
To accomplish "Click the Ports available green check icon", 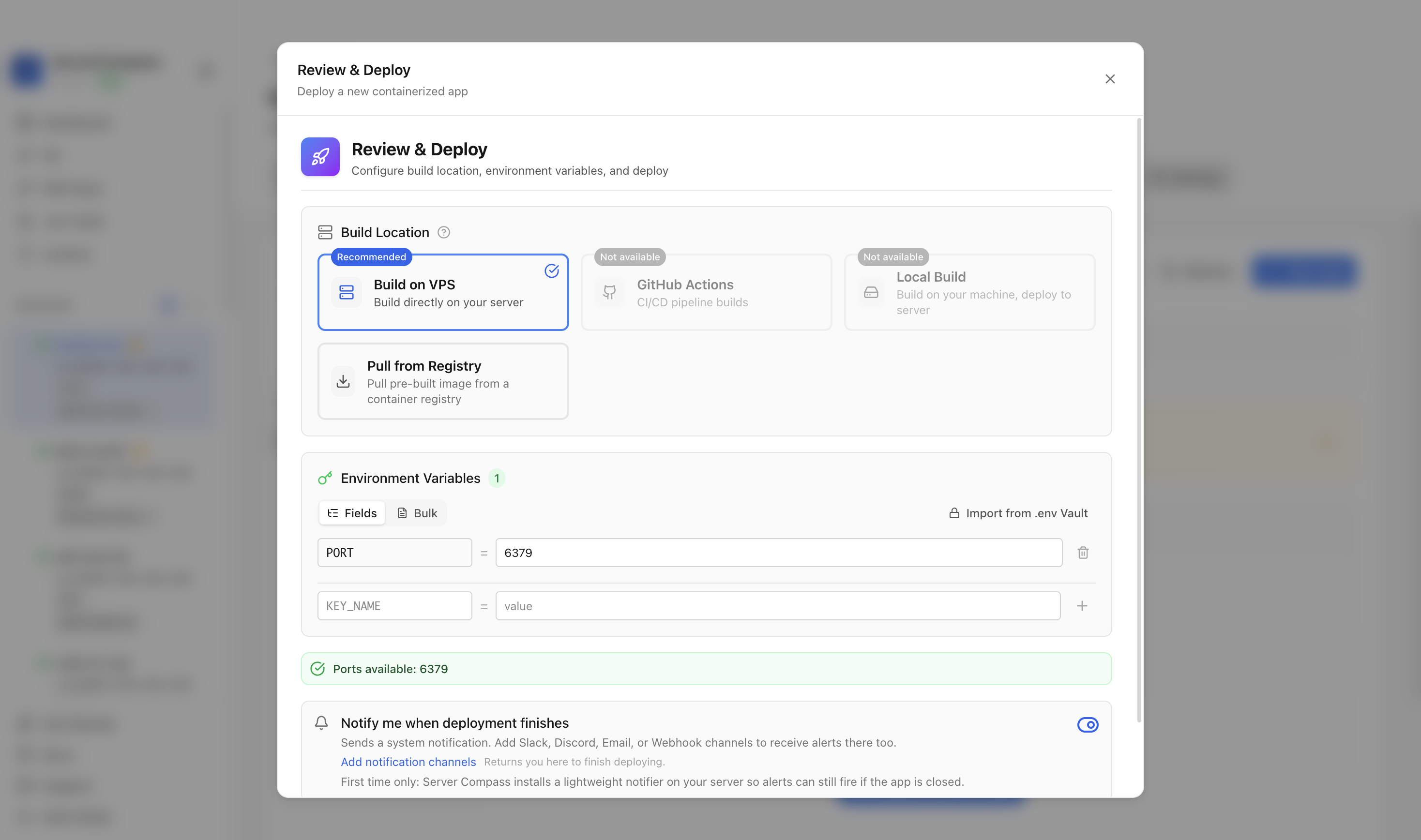I will click(x=317, y=669).
